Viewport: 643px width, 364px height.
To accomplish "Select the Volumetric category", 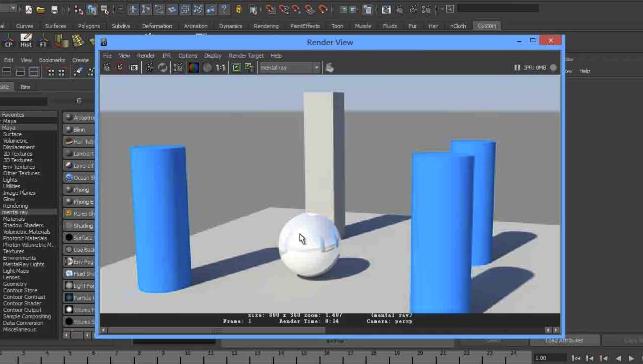I will point(15,141).
